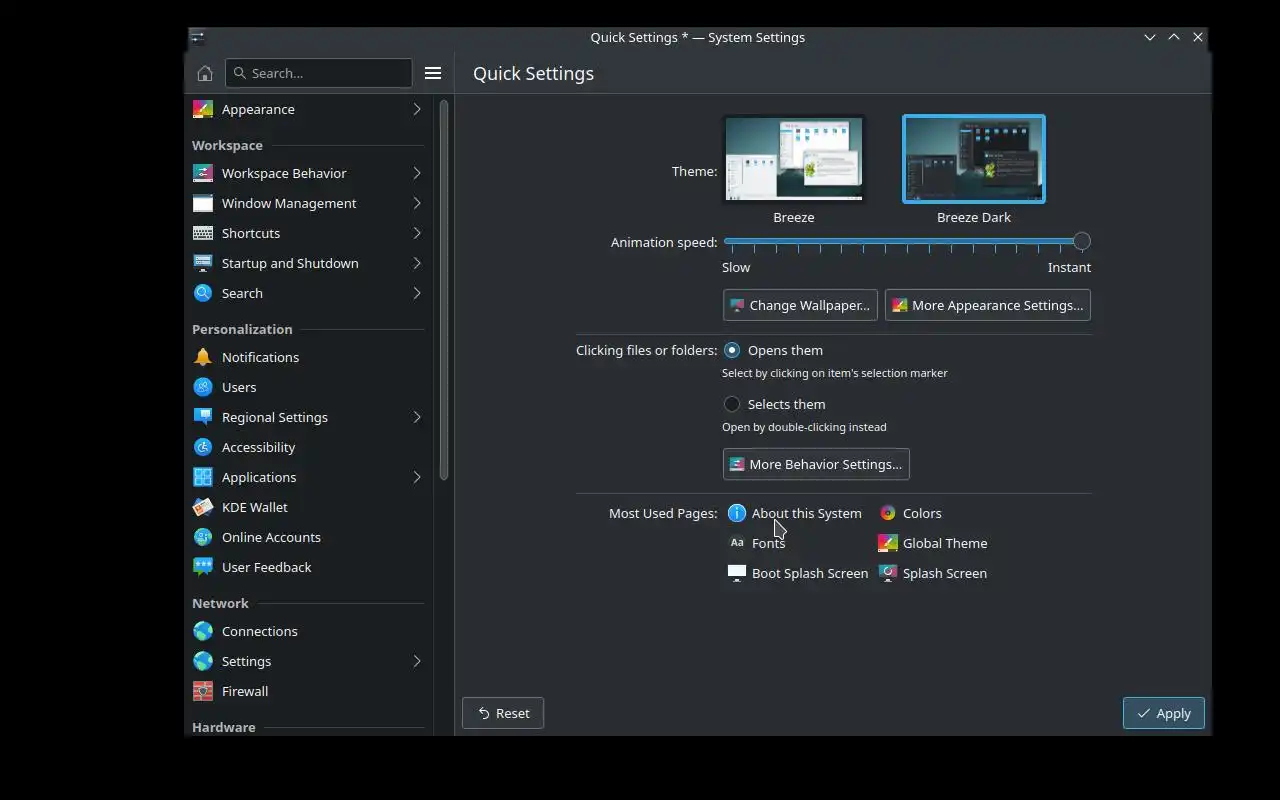The image size is (1280, 800).
Task: Click the Firewall brick icon
Action: 203,691
